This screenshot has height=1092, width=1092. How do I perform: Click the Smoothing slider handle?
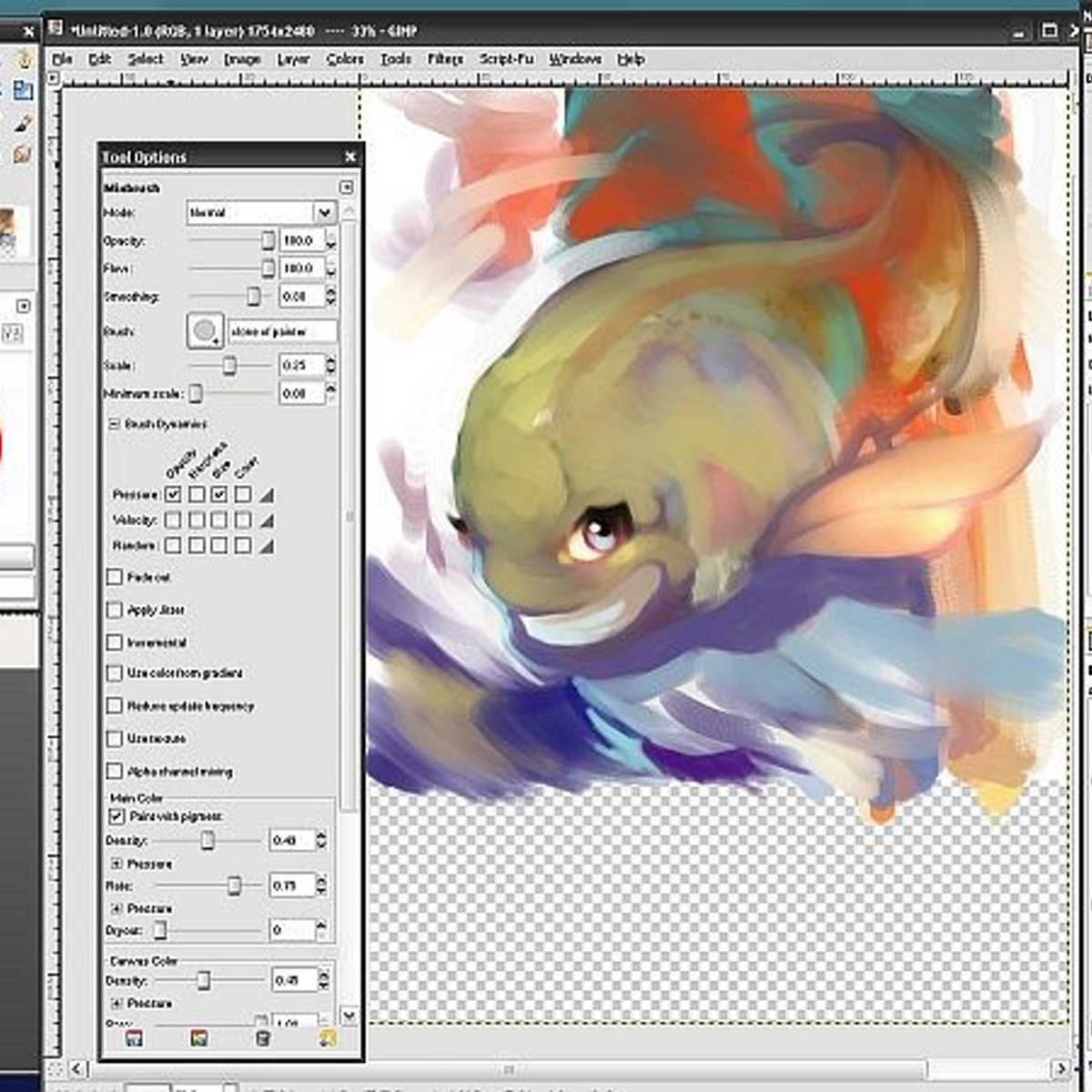tap(253, 297)
